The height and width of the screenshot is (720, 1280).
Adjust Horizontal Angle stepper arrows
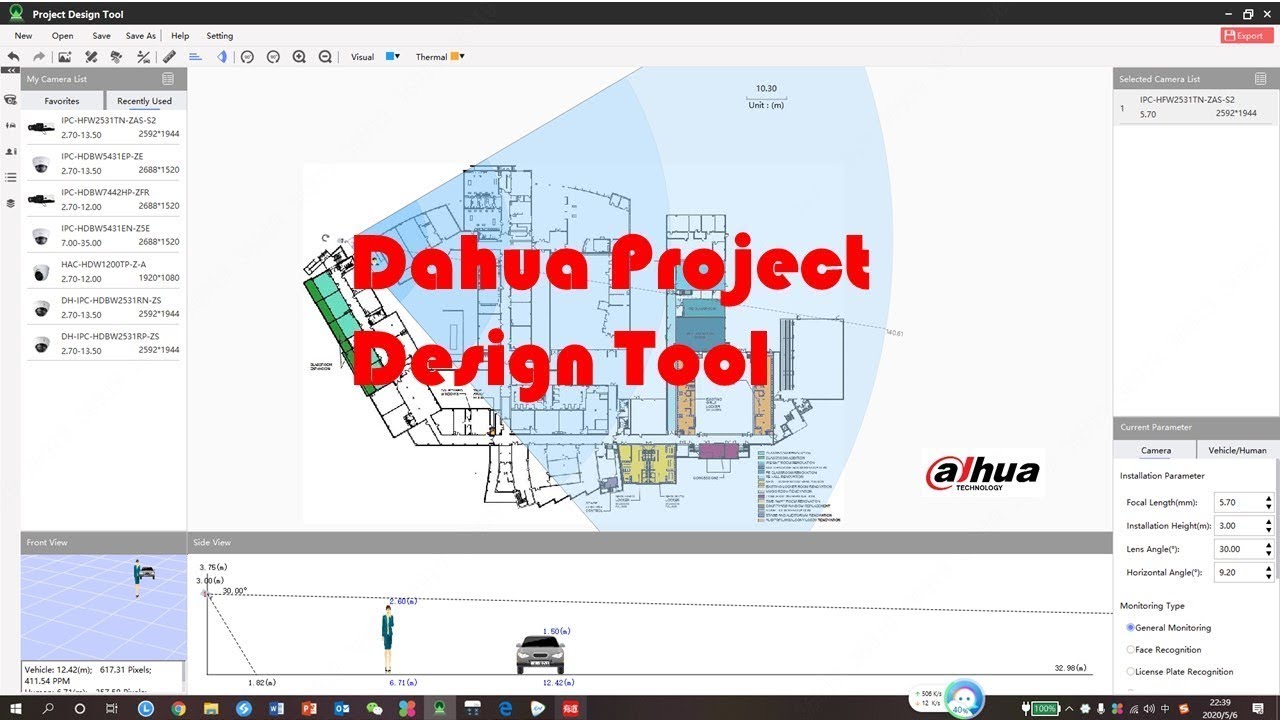(1269, 572)
